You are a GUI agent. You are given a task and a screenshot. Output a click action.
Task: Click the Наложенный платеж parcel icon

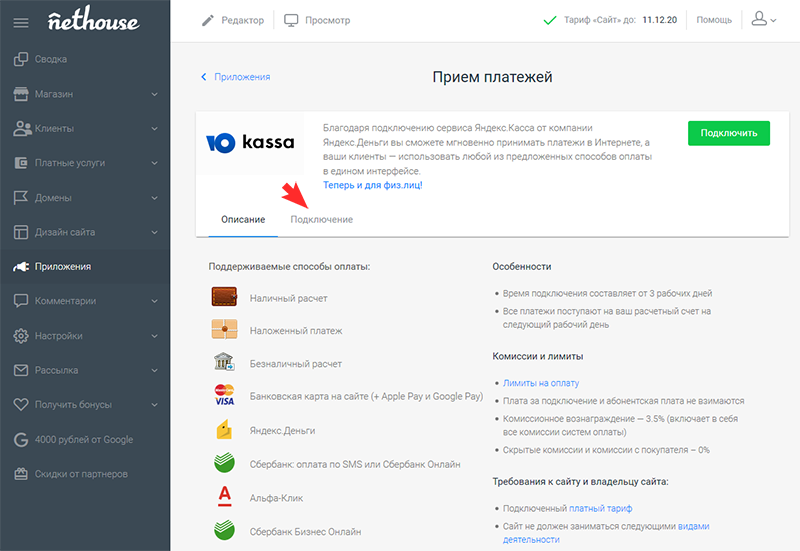click(224, 329)
